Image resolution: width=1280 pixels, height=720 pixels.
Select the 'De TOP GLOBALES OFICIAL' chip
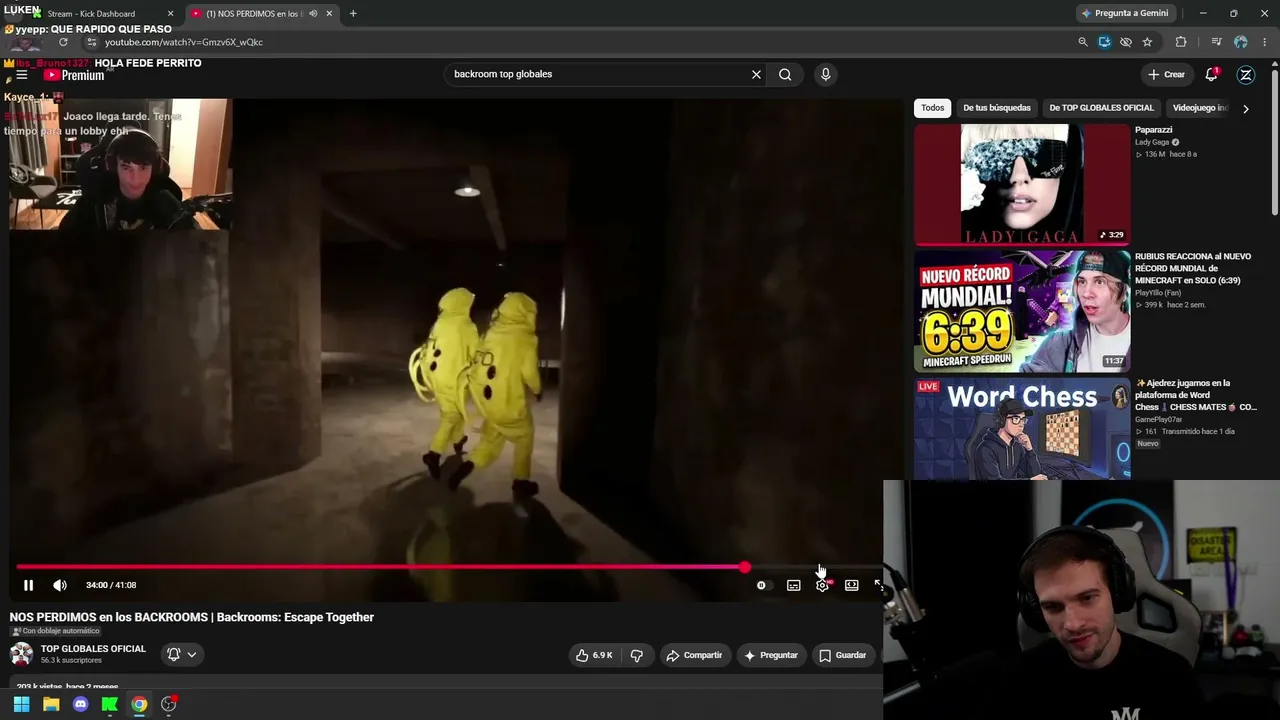(1101, 108)
